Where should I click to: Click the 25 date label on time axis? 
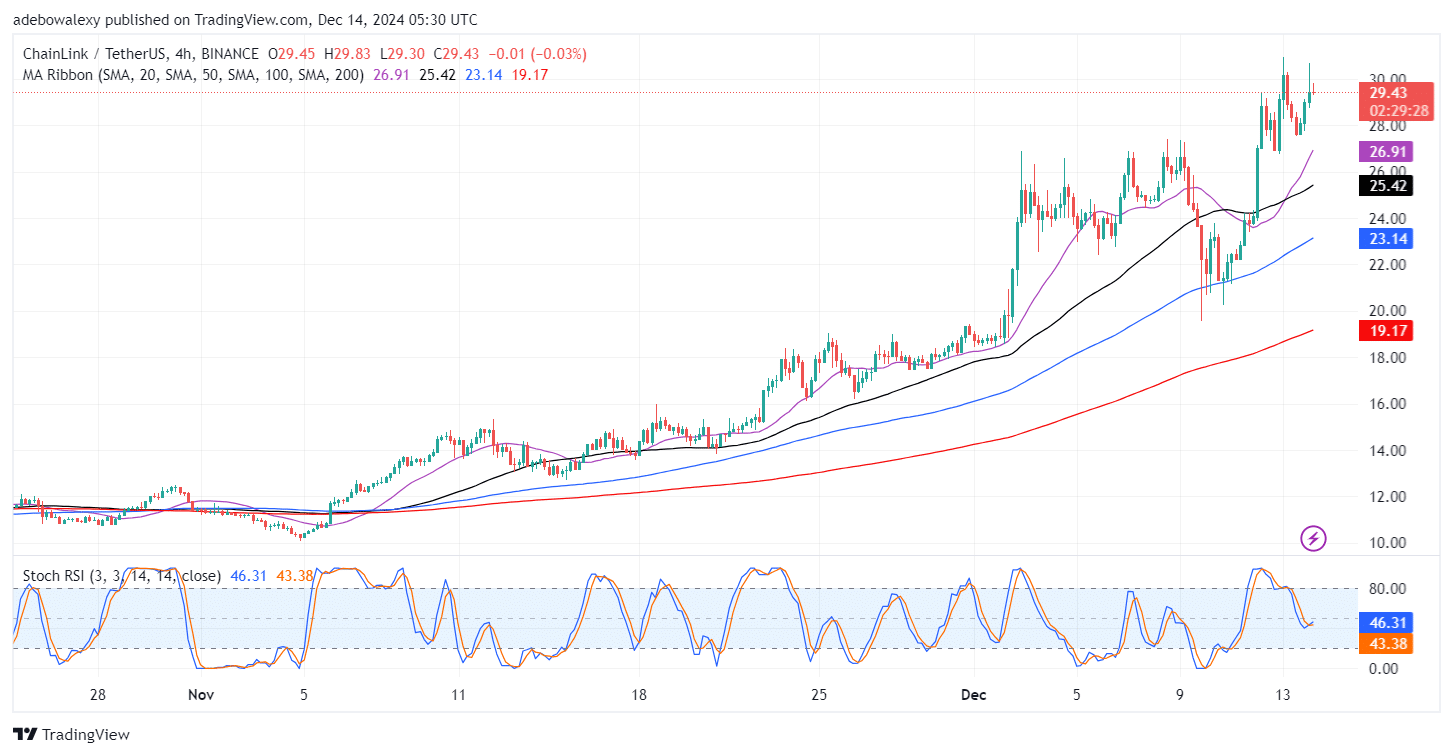(818, 695)
